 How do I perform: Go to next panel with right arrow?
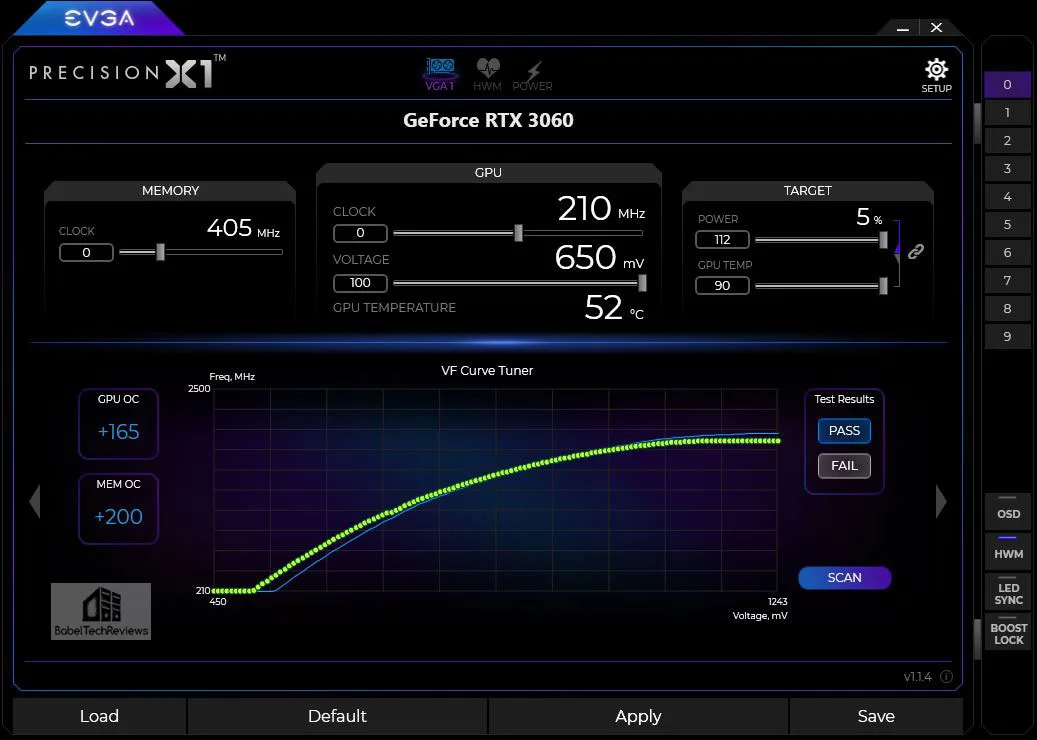pos(941,501)
